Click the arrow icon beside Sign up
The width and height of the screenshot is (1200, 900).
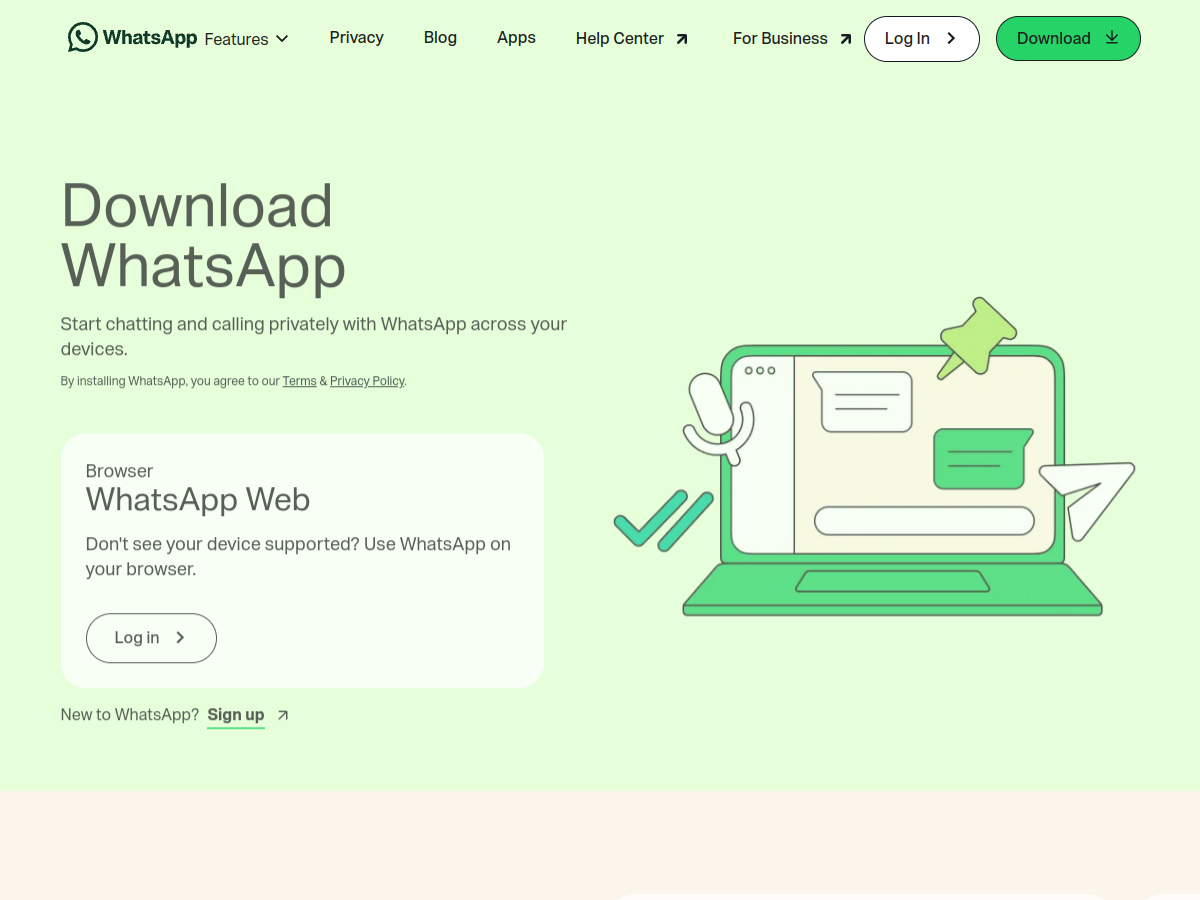pos(283,715)
